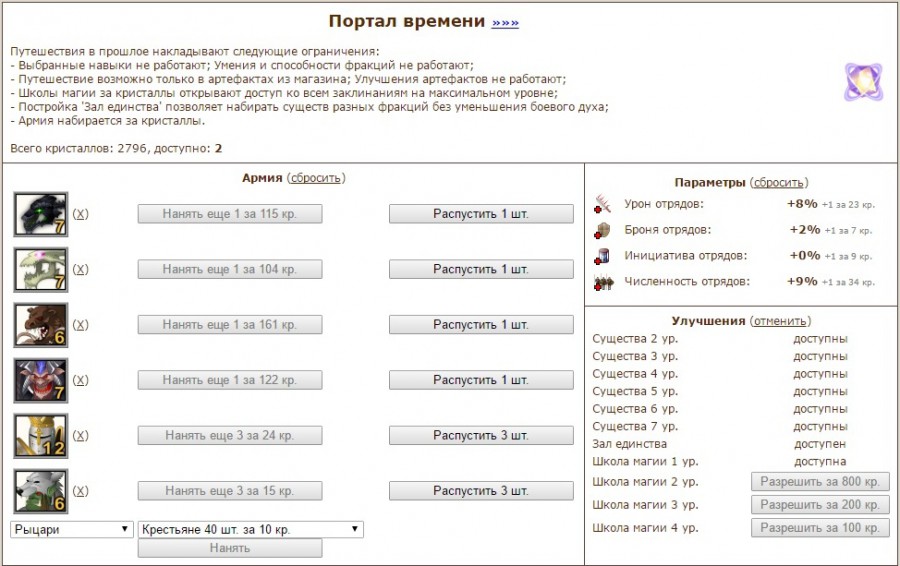Dismiss 1 unit of black dragons
Screen dimensions: 900x566
[481, 214]
